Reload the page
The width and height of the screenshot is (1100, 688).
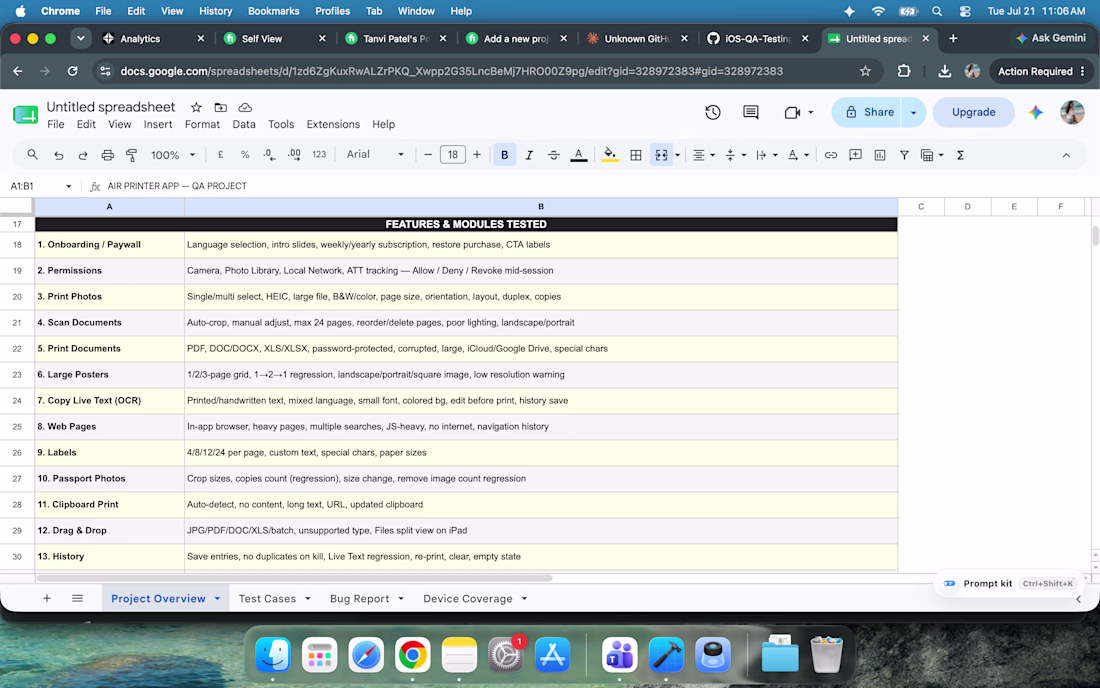(x=72, y=71)
